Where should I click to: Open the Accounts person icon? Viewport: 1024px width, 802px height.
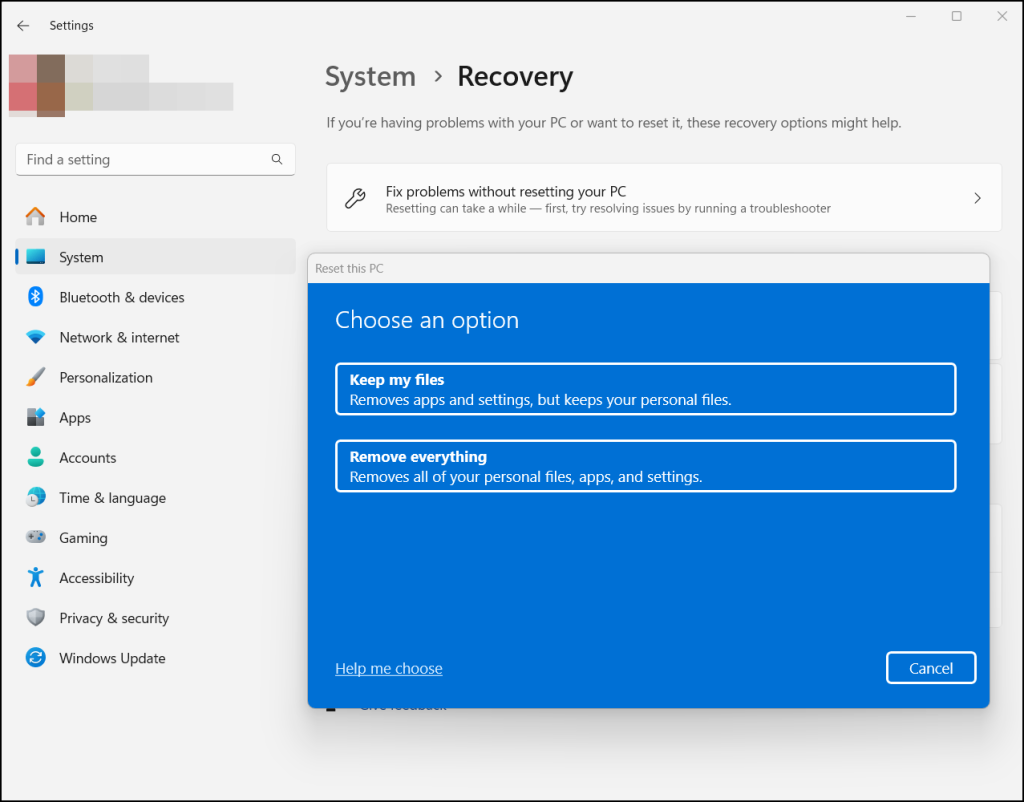(x=34, y=457)
